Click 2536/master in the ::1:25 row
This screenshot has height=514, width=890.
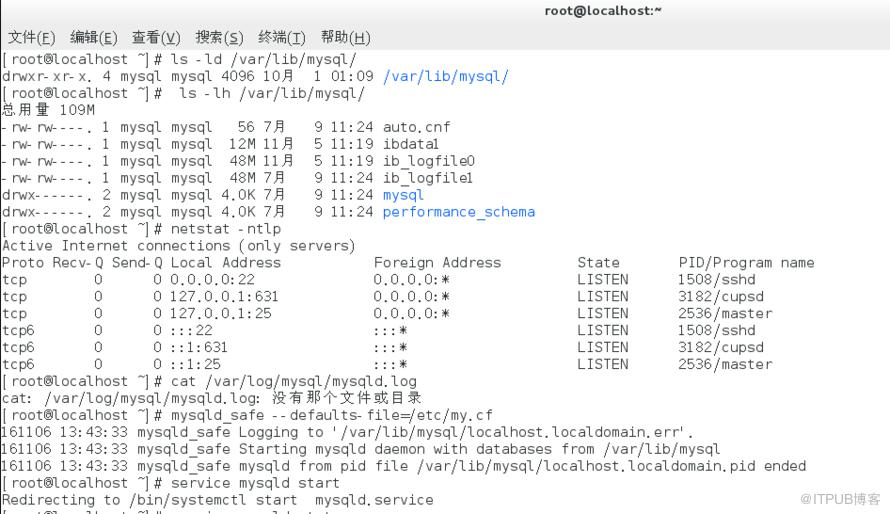point(725,365)
